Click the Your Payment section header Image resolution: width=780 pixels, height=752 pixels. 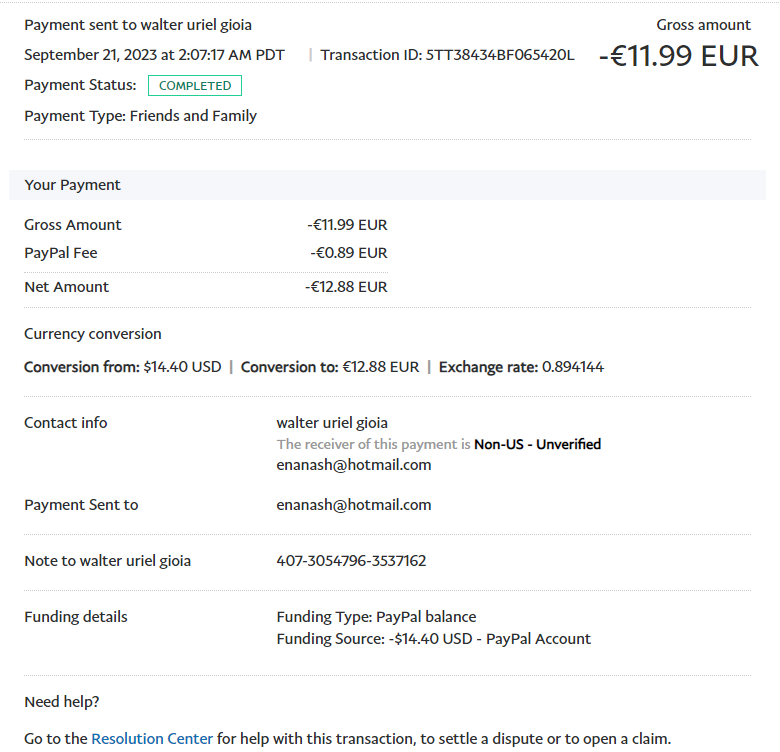(73, 185)
